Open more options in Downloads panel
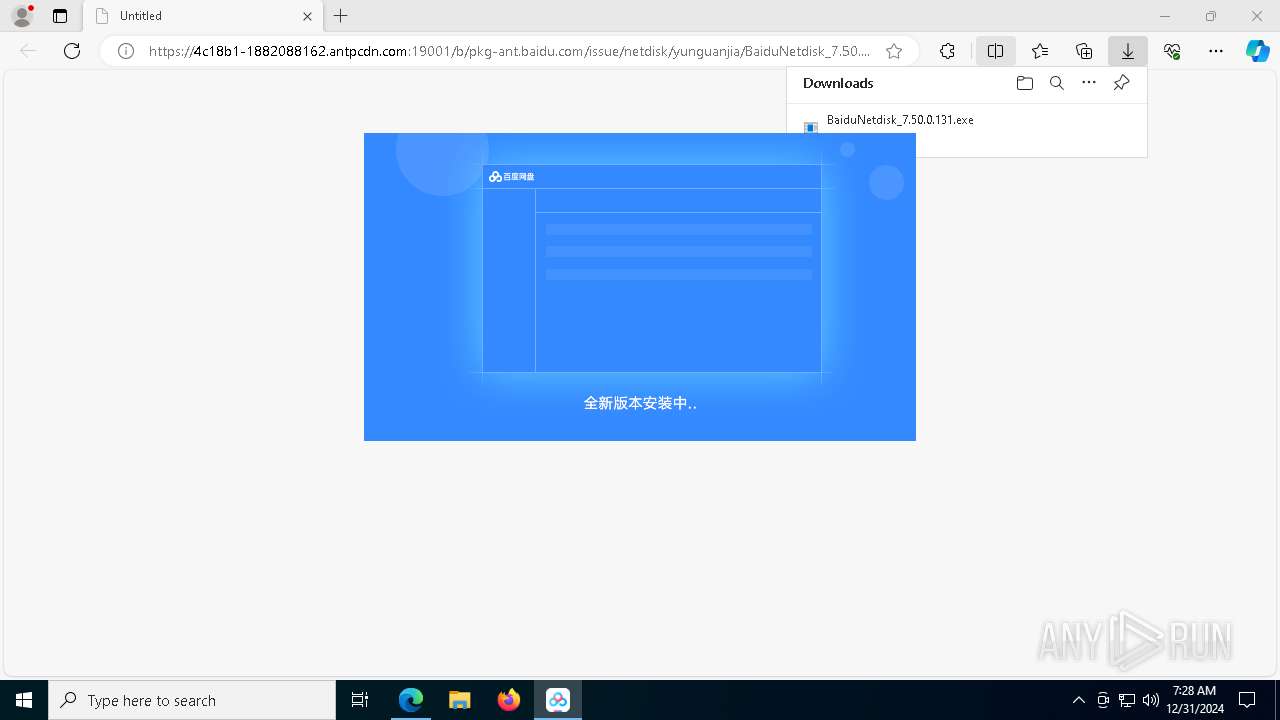 1089,83
